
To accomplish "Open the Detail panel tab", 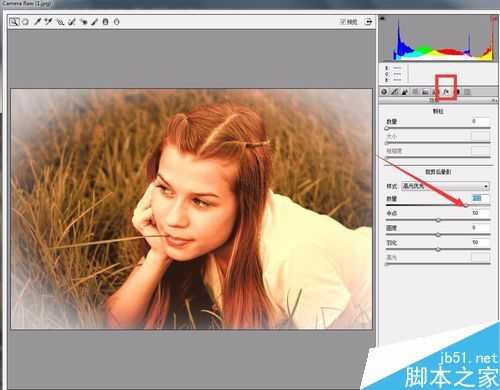I will click(405, 92).
